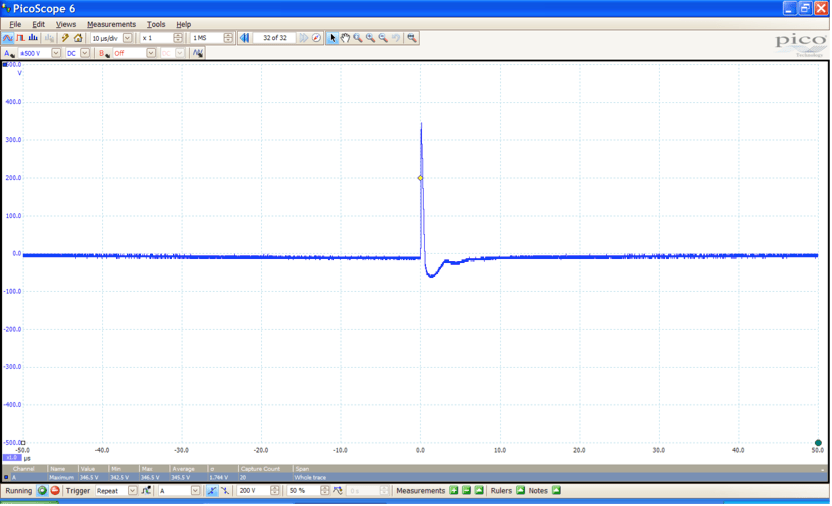Open the File menu
Screen dimensions: 832x506
tap(15, 24)
